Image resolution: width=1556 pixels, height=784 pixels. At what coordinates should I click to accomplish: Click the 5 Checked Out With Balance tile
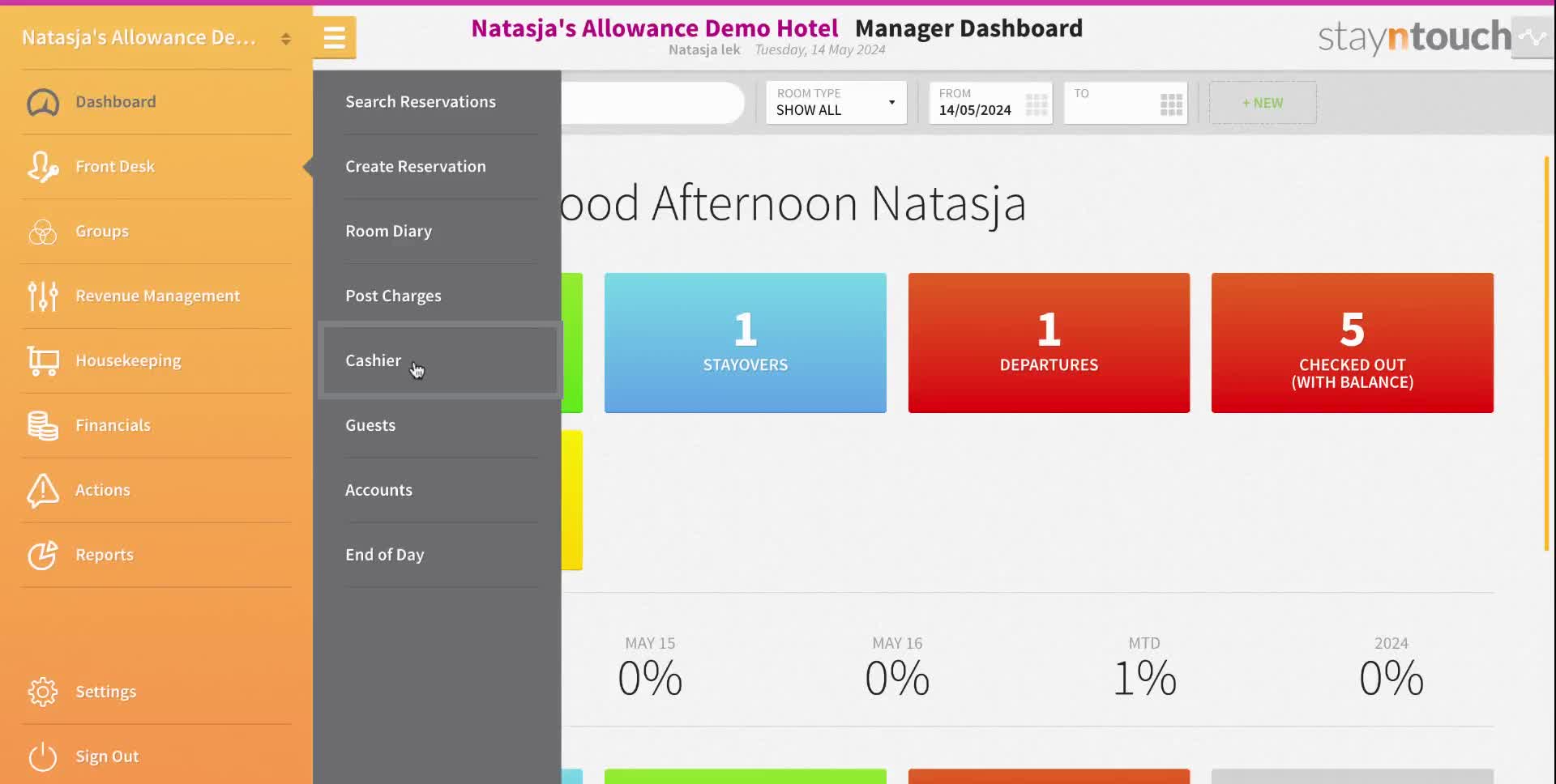(x=1353, y=343)
